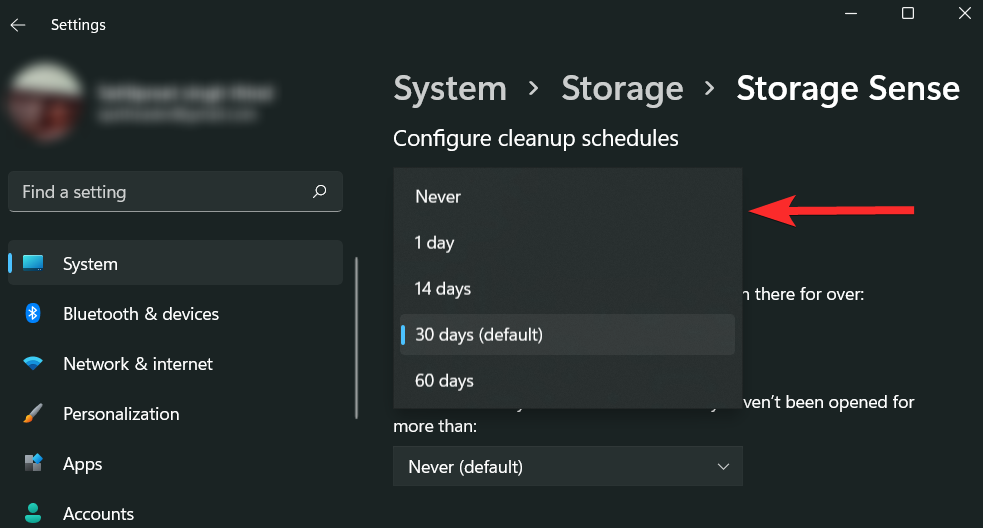
Task: Open Bluetooth & devices settings
Action: tap(141, 314)
